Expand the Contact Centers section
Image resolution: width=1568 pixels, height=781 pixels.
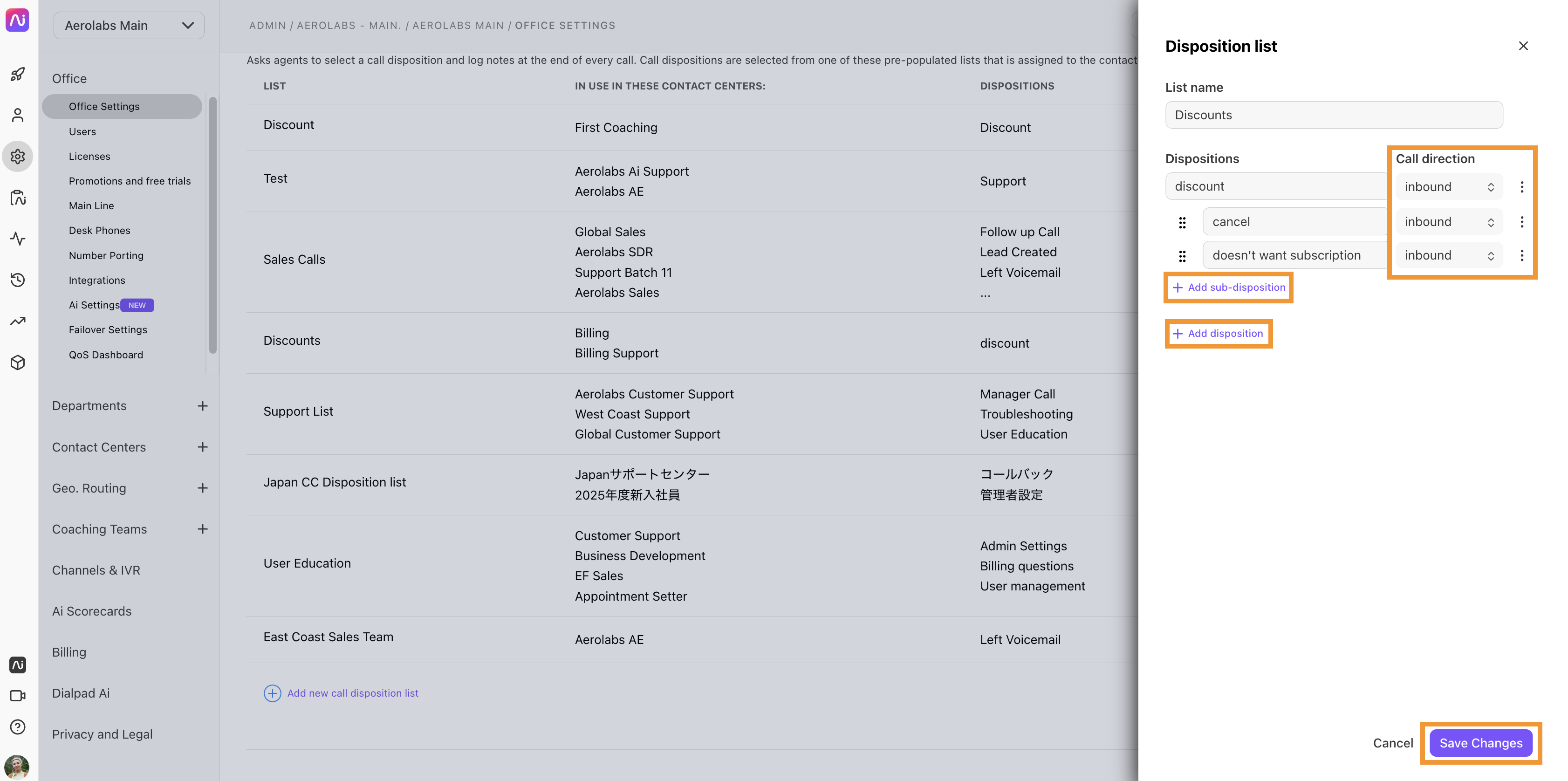pyautogui.click(x=99, y=446)
